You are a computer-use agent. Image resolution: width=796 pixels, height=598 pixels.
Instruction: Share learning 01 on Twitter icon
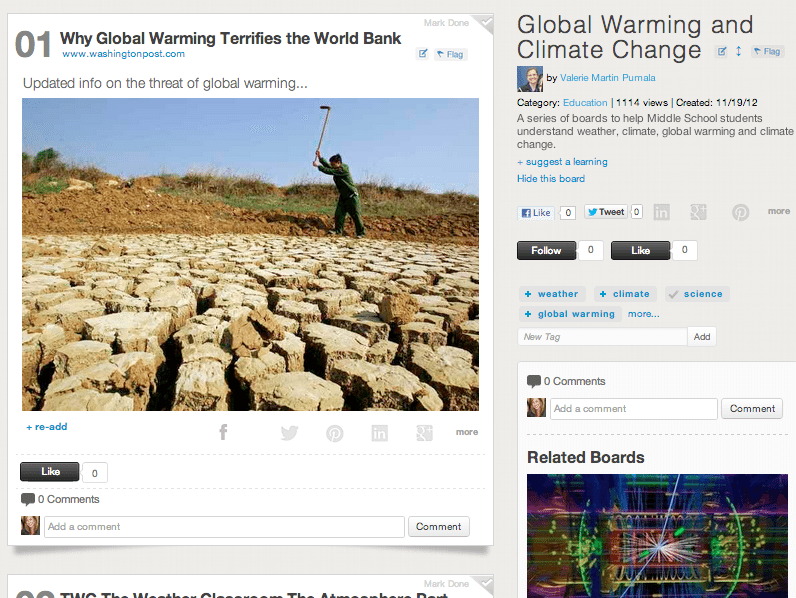(x=289, y=433)
